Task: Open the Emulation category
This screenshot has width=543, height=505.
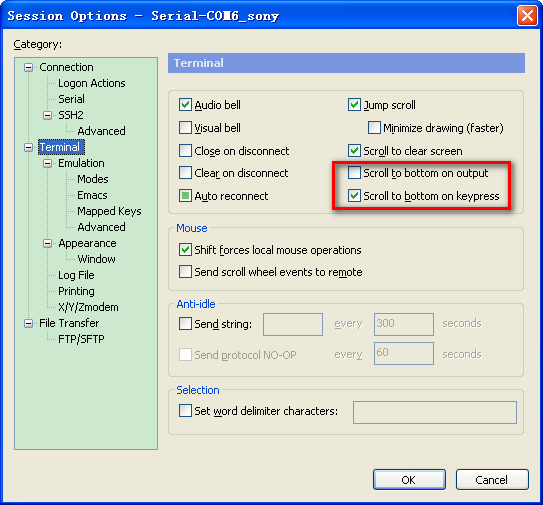Action: tap(81, 163)
